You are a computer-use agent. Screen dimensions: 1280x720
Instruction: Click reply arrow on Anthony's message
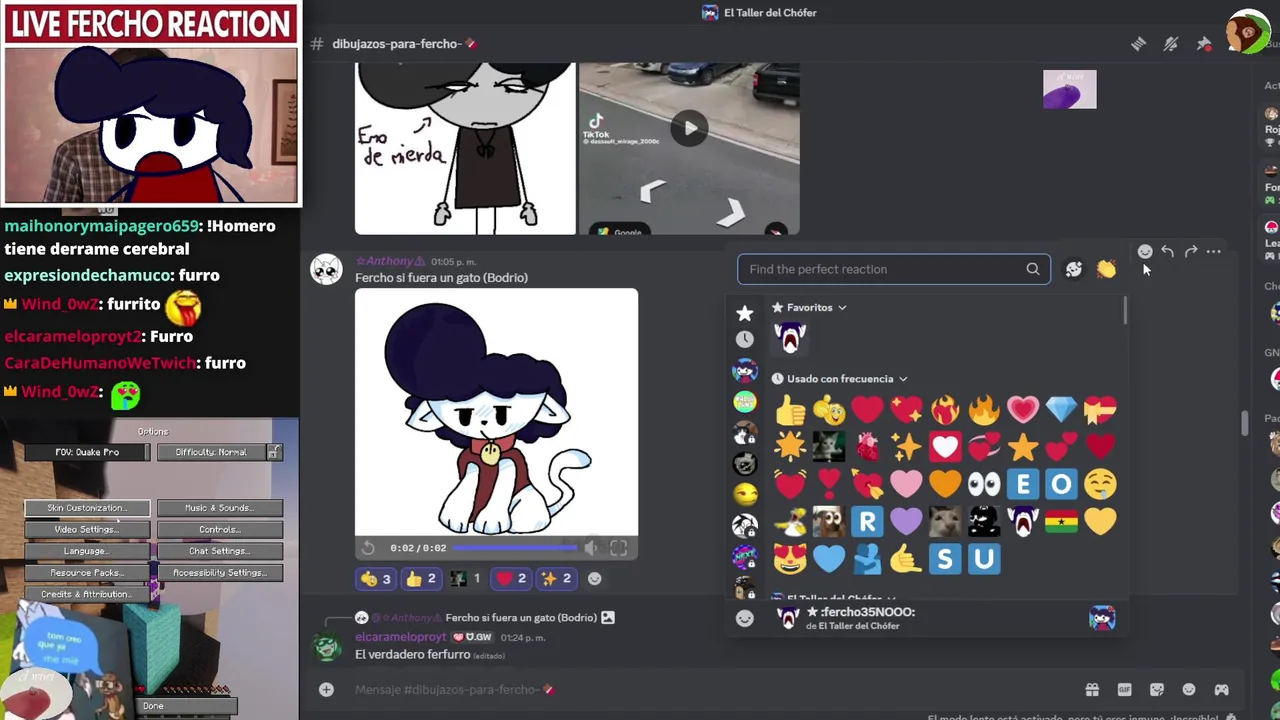(1167, 252)
